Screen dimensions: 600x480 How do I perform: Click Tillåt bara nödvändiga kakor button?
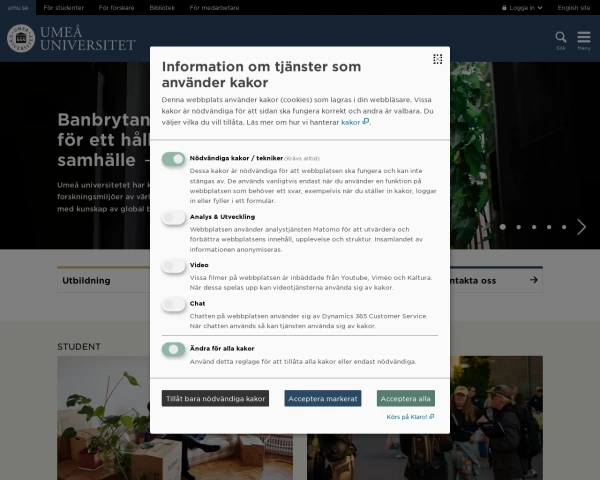pos(215,398)
